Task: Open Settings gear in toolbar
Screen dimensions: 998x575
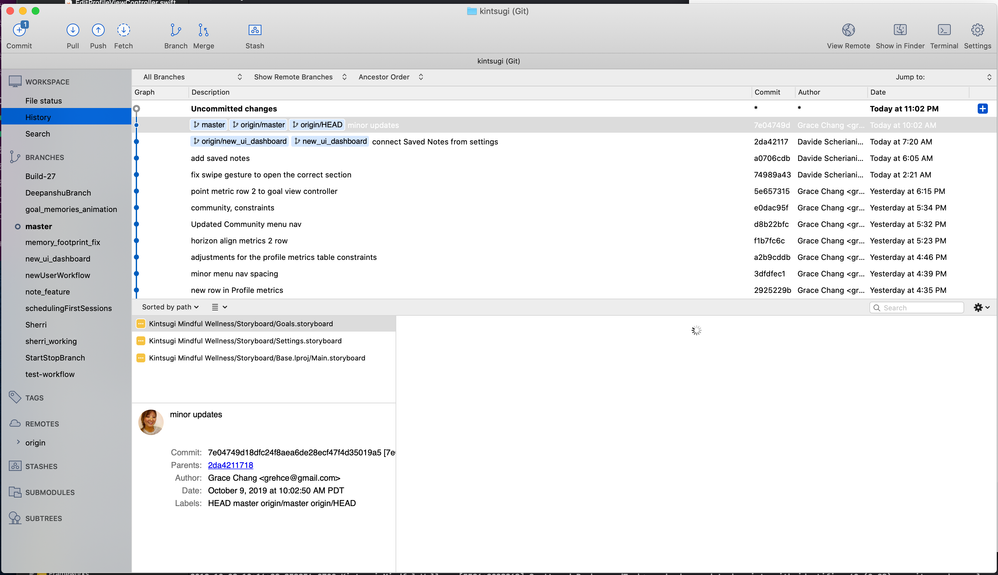Action: coord(977,30)
